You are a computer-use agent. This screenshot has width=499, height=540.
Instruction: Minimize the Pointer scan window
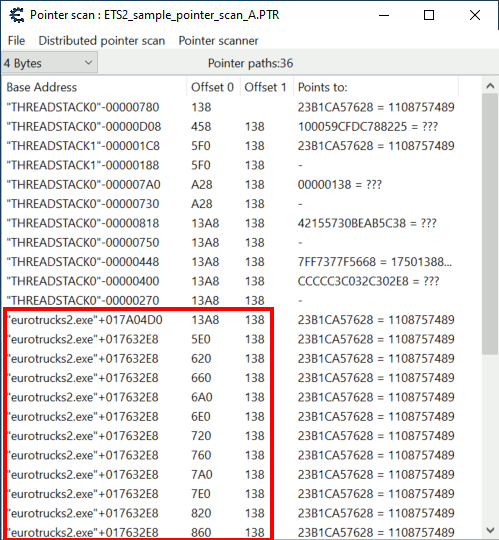pyautogui.click(x=384, y=15)
